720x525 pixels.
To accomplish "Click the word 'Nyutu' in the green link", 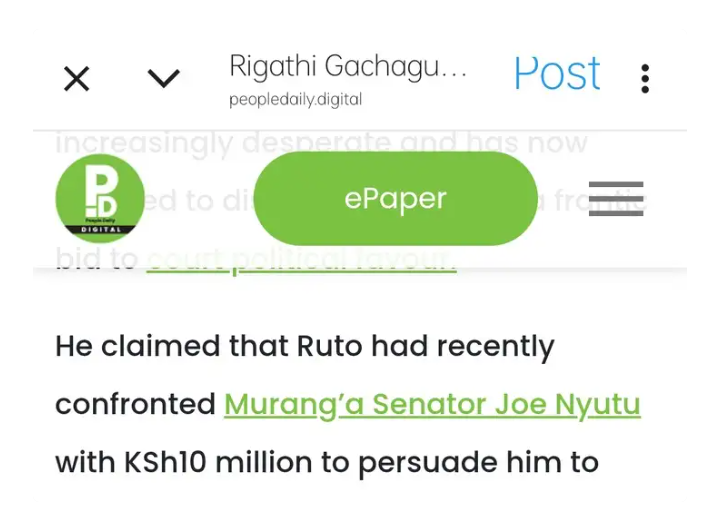I will (x=597, y=406).
